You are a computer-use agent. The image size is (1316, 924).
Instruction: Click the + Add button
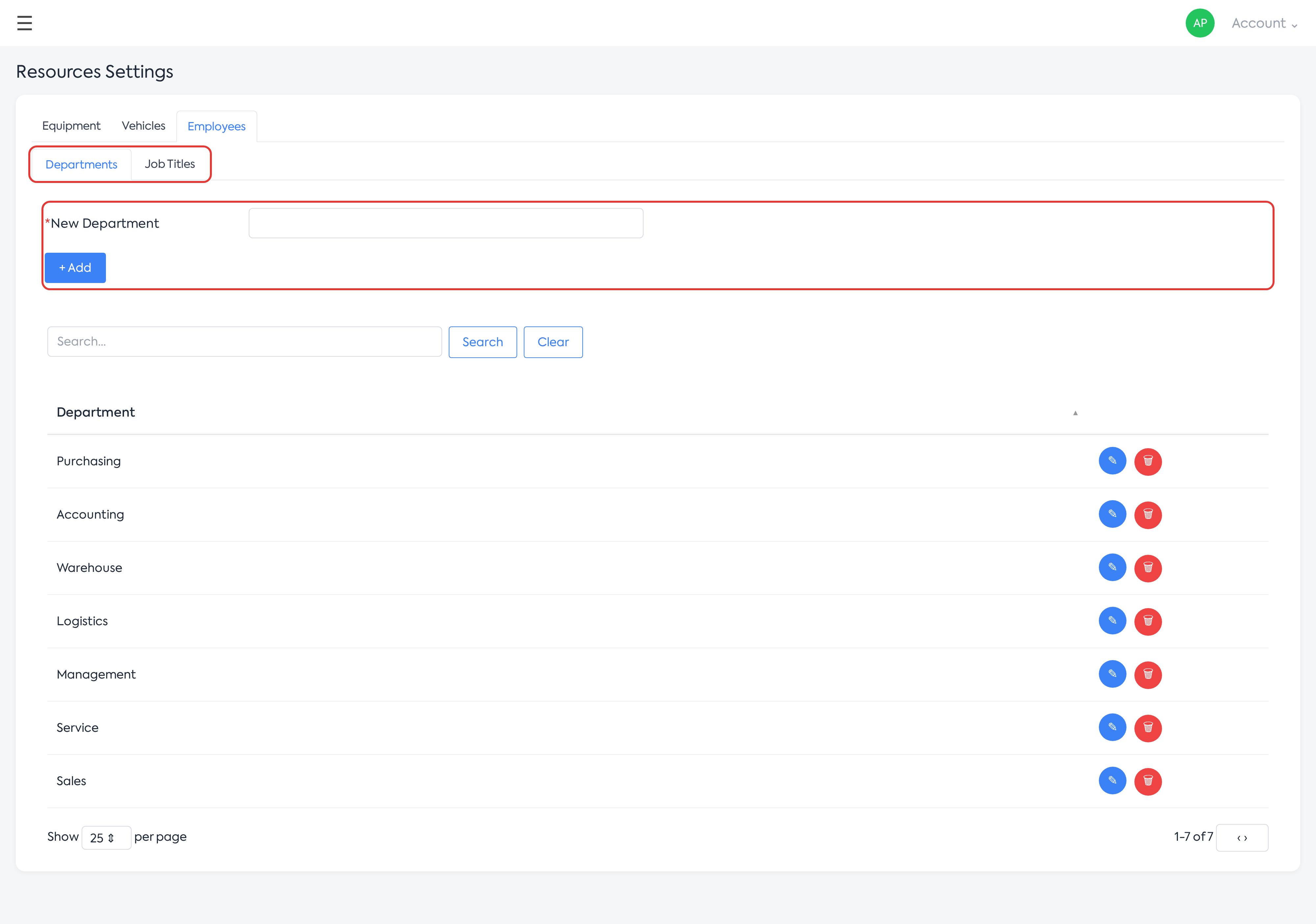point(75,268)
